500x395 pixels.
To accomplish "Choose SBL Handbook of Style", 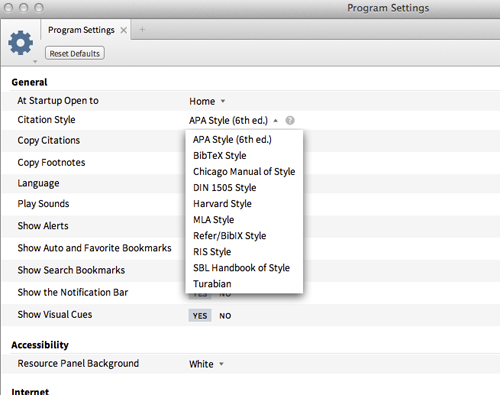I will (241, 268).
